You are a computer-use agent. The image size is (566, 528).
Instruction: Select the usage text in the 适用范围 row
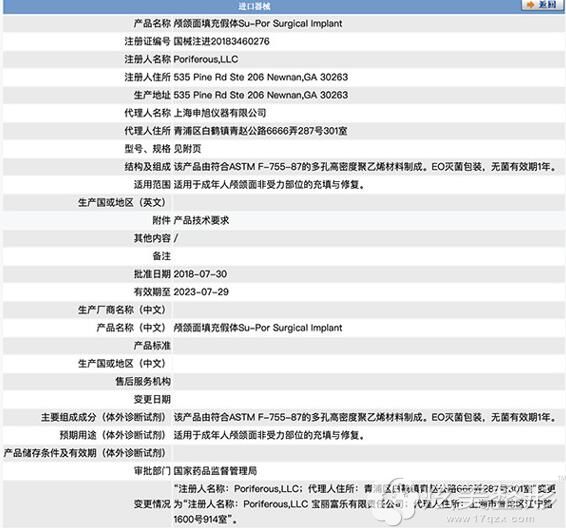coord(270,185)
